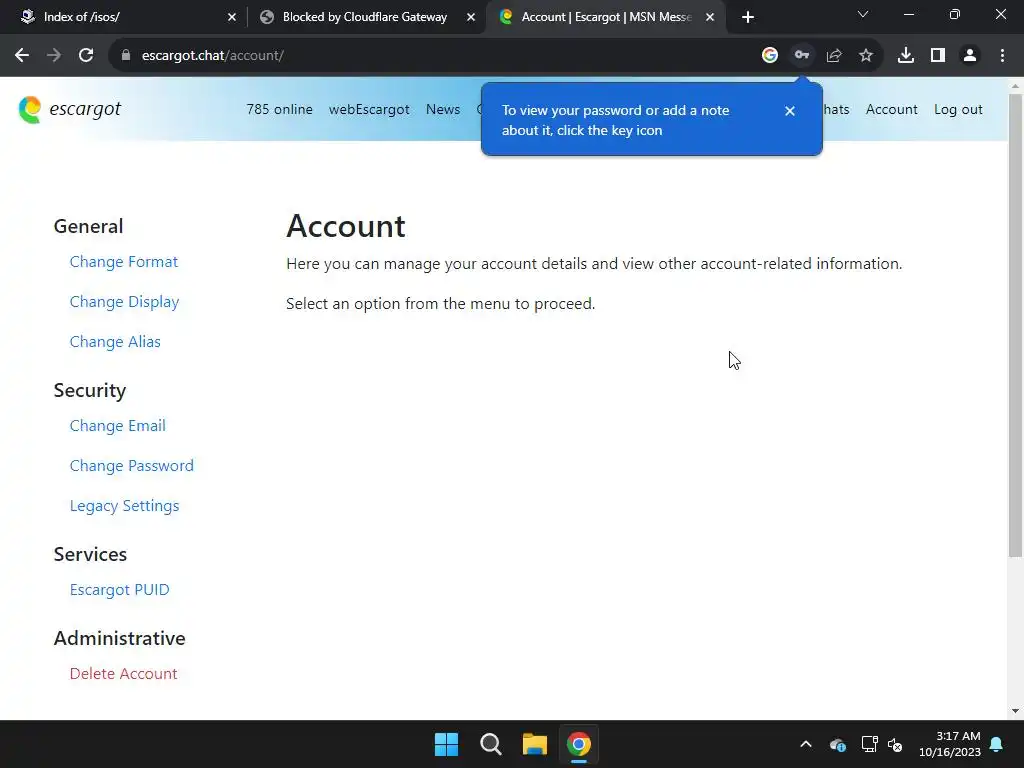Open Change Email
The height and width of the screenshot is (768, 1024).
118,426
